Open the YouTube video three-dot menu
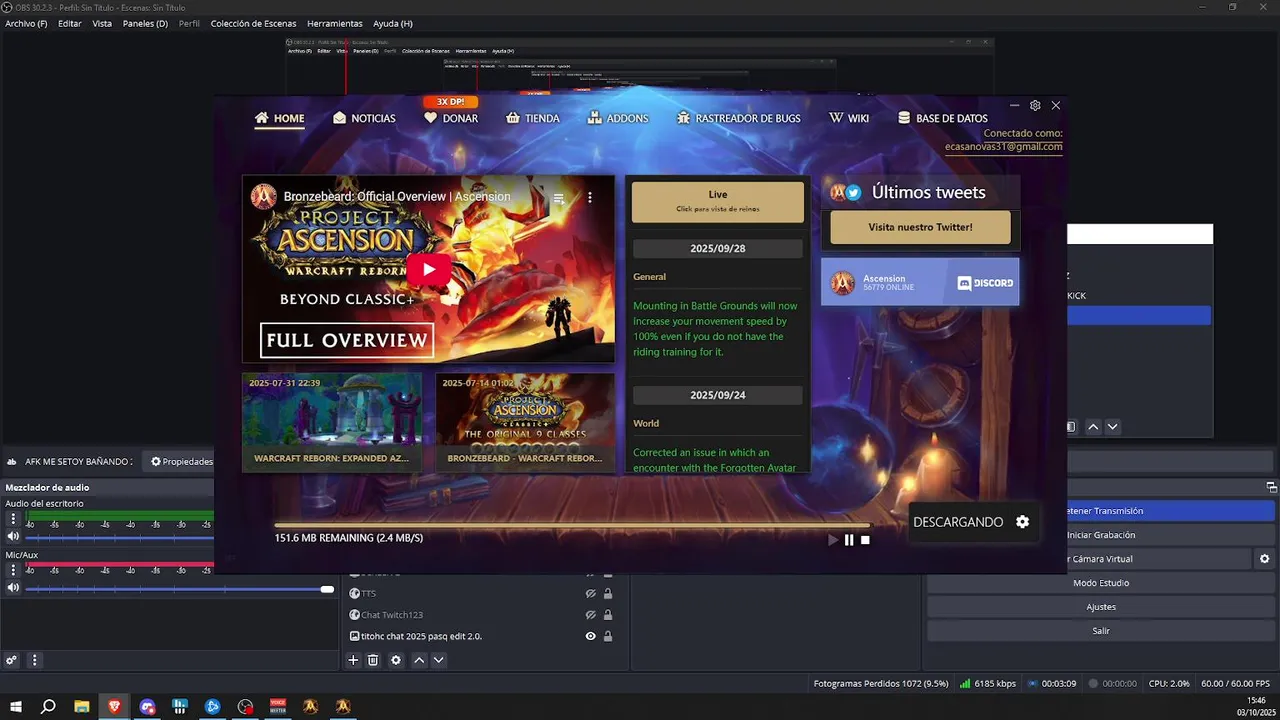 (x=590, y=198)
